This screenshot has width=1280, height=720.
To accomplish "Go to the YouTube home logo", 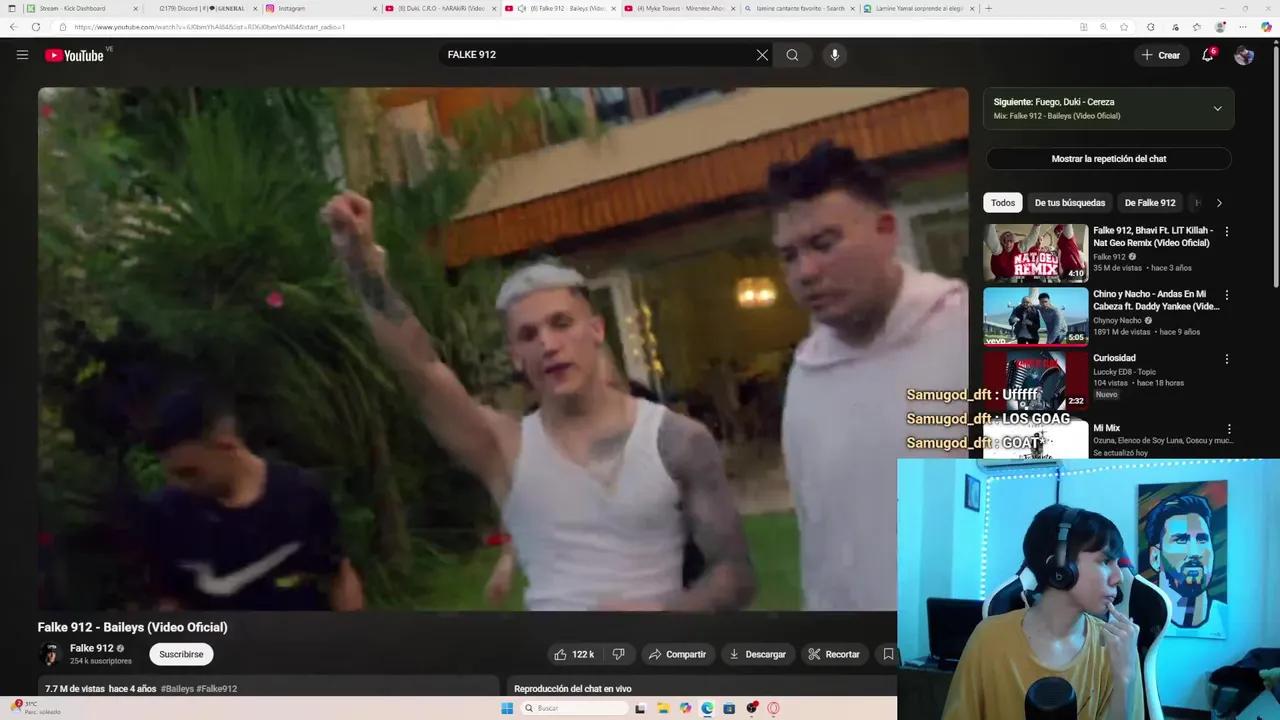I will coord(74,55).
